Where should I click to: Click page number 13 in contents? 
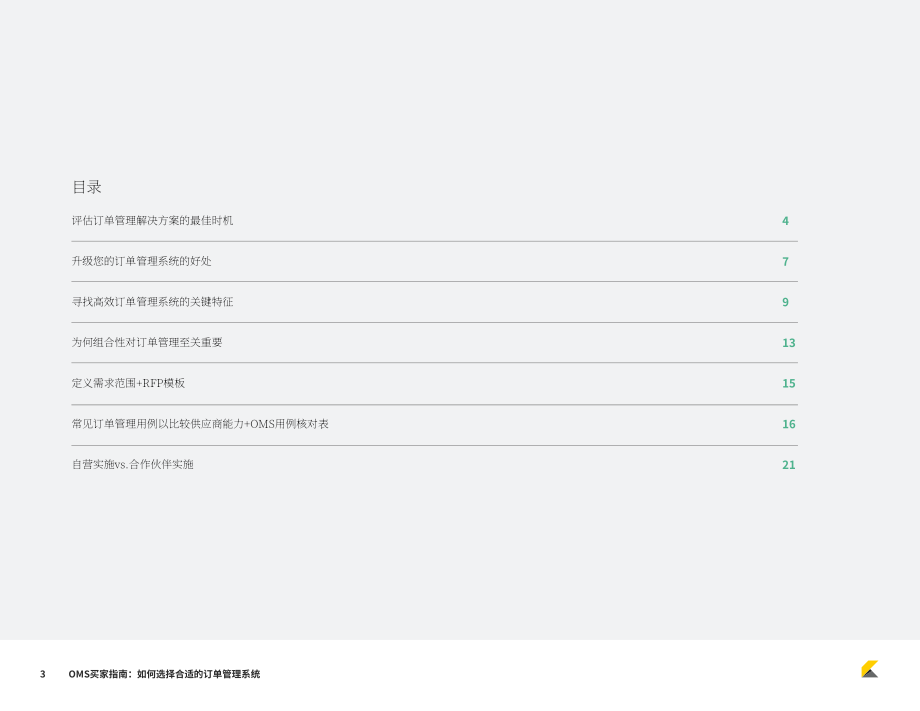coord(789,343)
